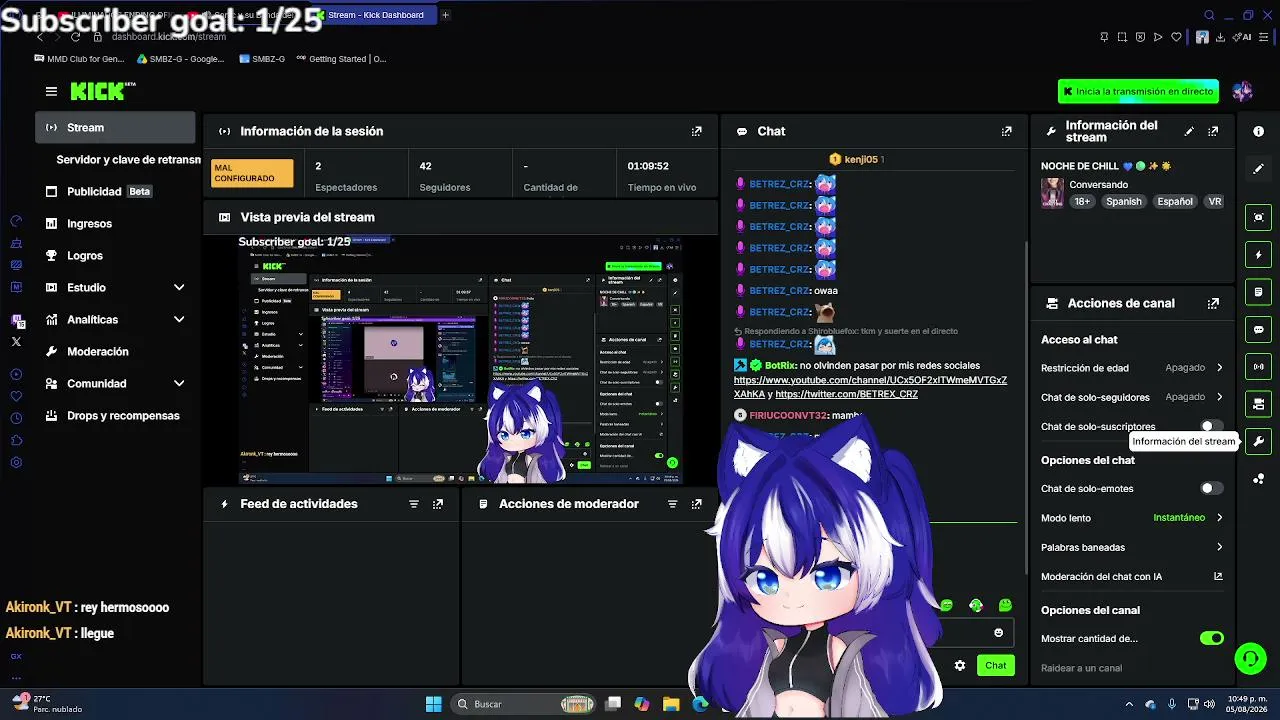This screenshot has width=1280, height=720.
Task: Open the Windows Start menu
Action: pyautogui.click(x=433, y=704)
